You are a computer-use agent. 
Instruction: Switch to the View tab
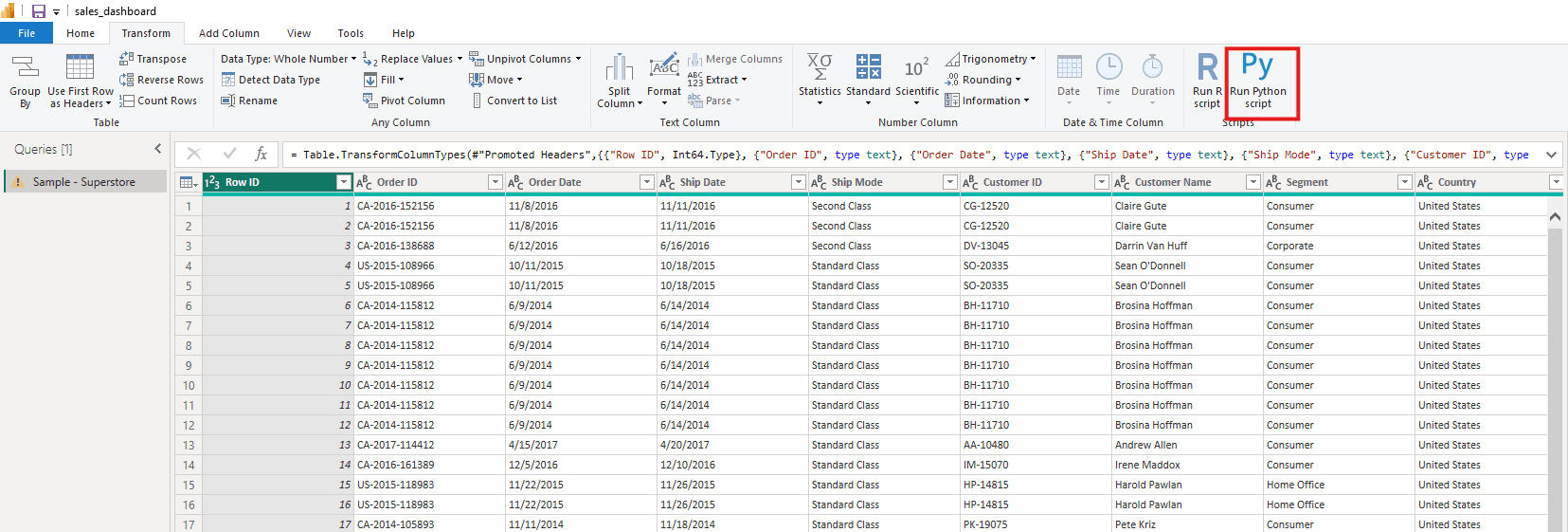(298, 33)
